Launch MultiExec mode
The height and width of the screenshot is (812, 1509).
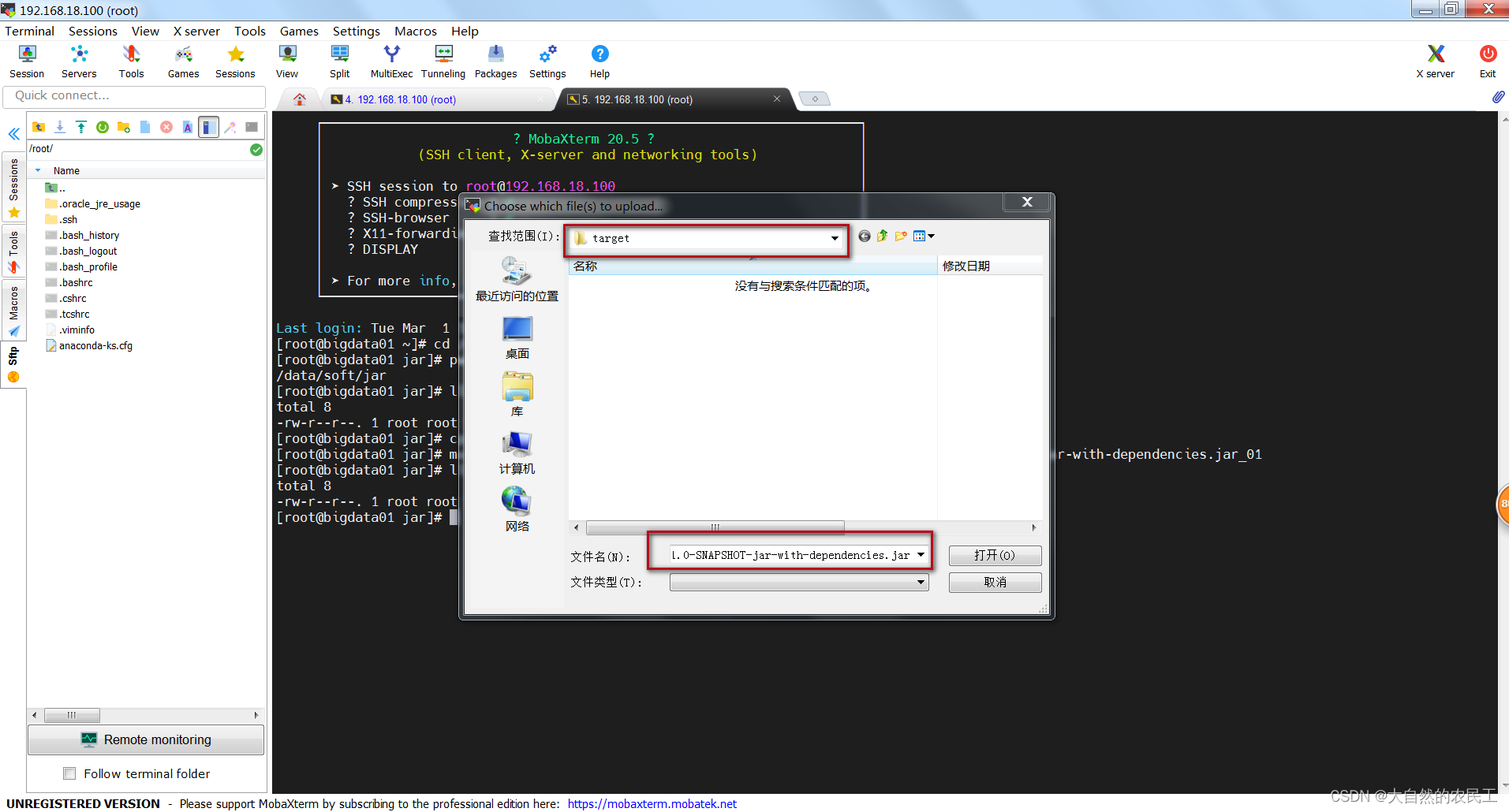[x=391, y=61]
